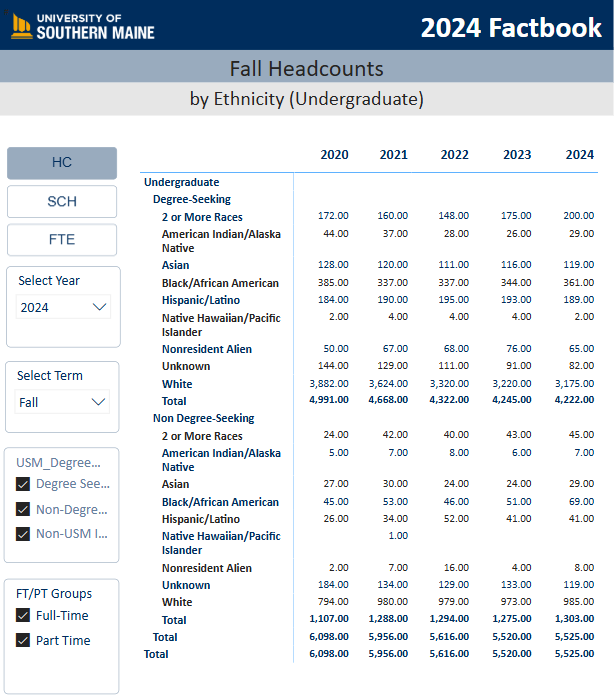Click the 2020 column header
Image resolution: width=616 pixels, height=697 pixels.
point(334,155)
